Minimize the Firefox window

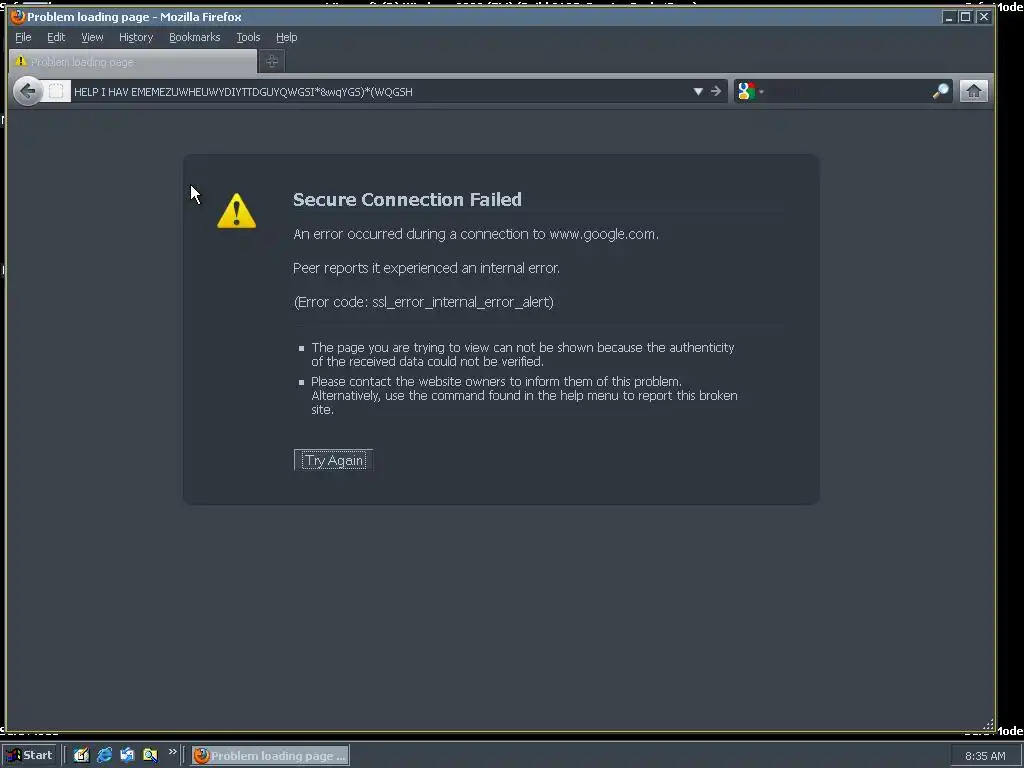[949, 17]
